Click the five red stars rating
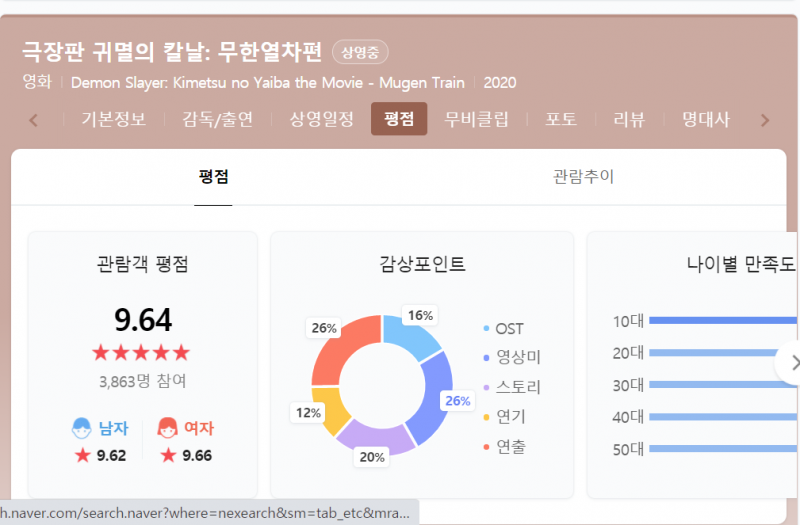The height and width of the screenshot is (525, 800). tap(141, 353)
